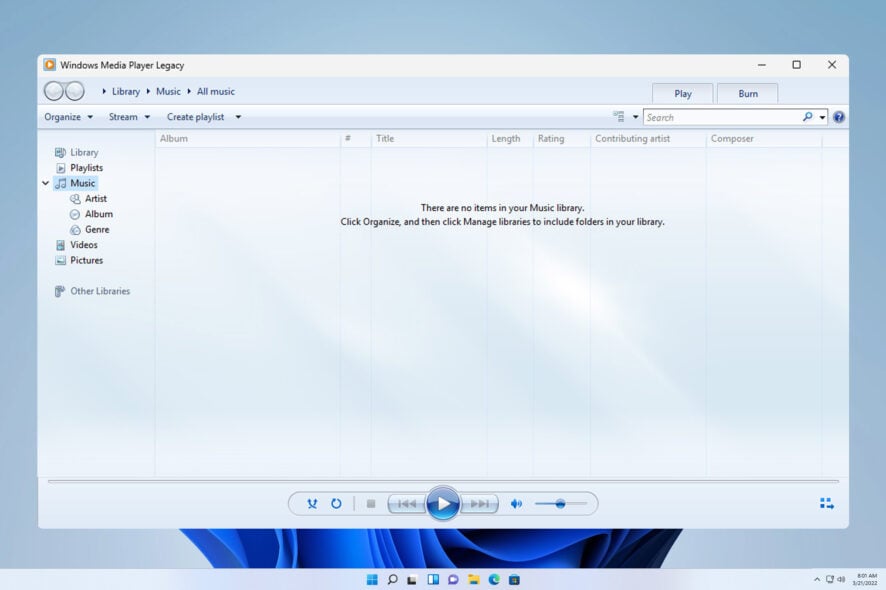Click the search magnifier icon

click(x=807, y=116)
